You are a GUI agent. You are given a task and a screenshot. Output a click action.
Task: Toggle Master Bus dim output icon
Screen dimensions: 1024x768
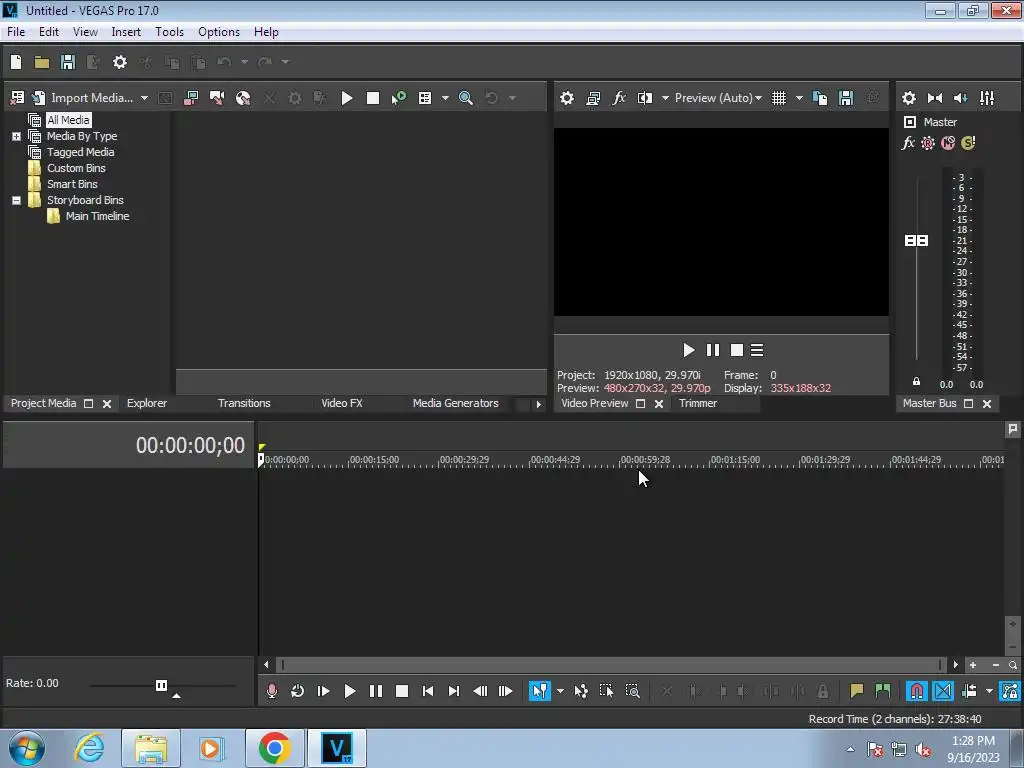coord(961,98)
